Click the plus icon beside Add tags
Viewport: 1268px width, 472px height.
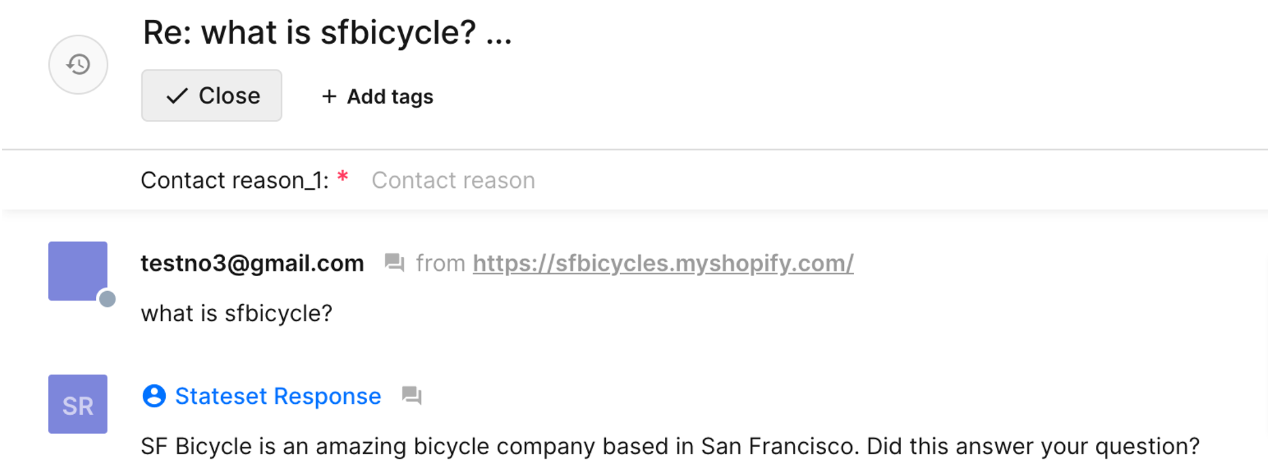pos(329,97)
